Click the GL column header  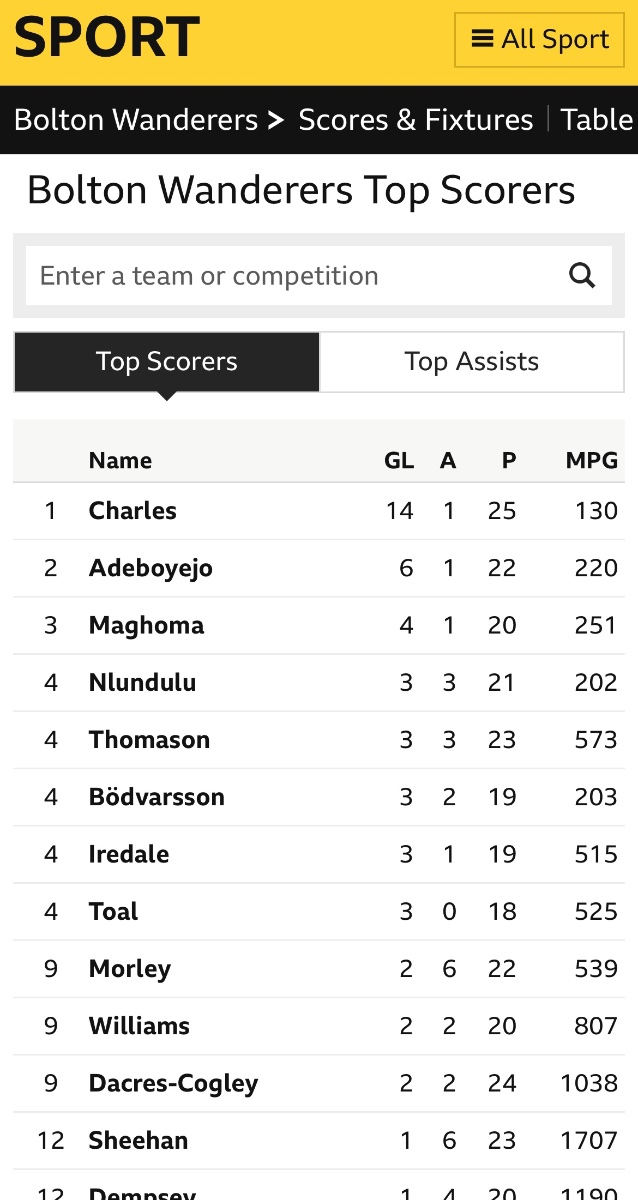tap(399, 460)
